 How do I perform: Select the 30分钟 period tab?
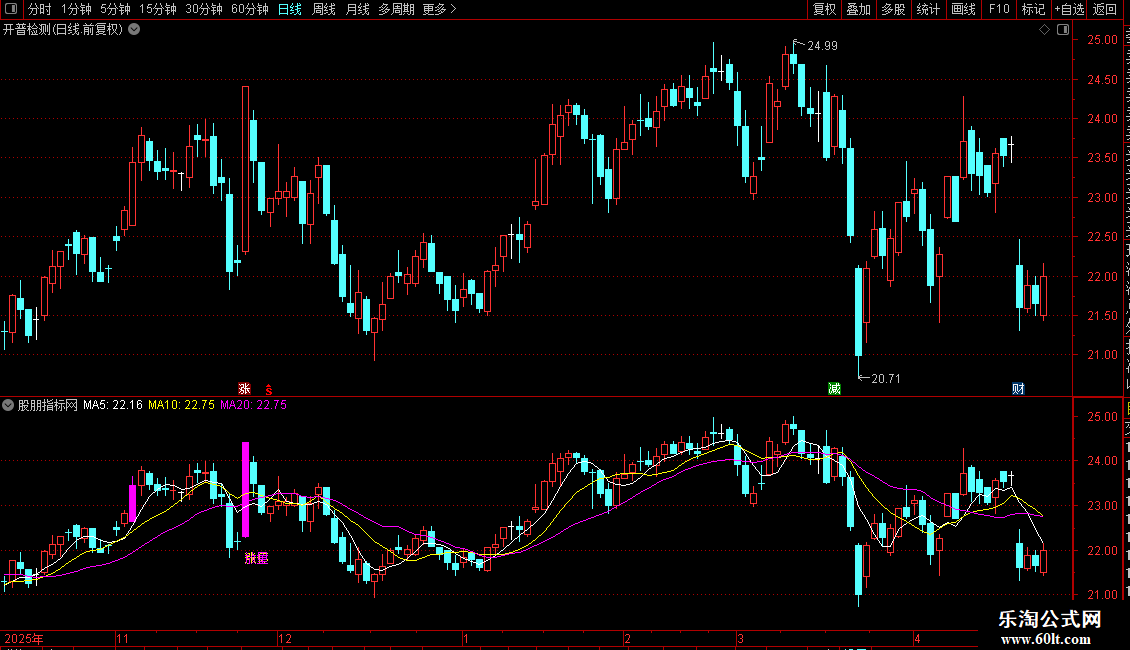(204, 9)
